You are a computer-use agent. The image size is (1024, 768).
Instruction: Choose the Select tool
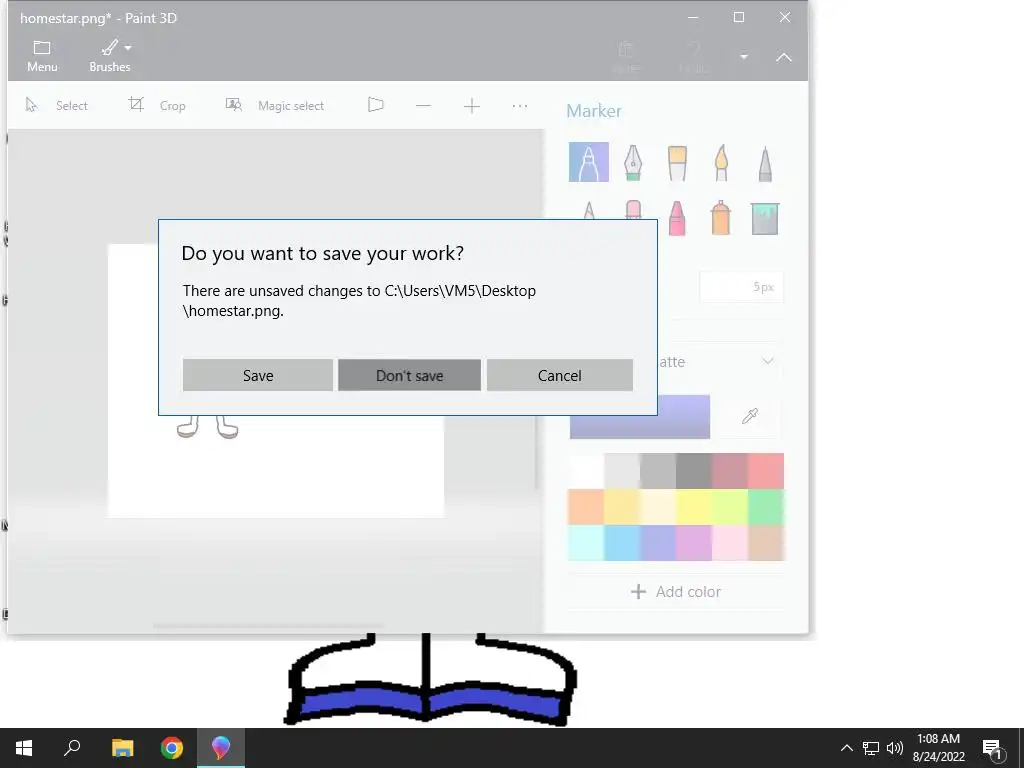(x=57, y=105)
